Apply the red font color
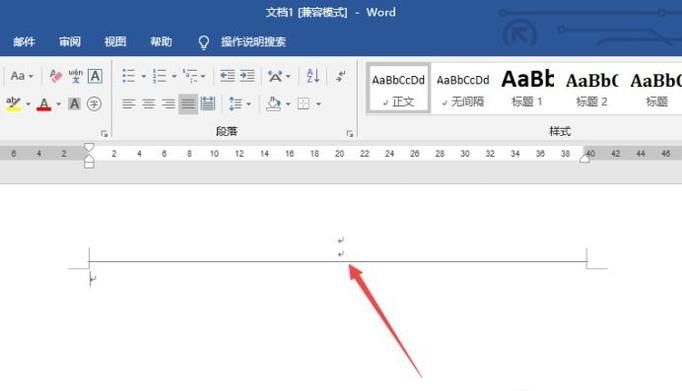 44,104
